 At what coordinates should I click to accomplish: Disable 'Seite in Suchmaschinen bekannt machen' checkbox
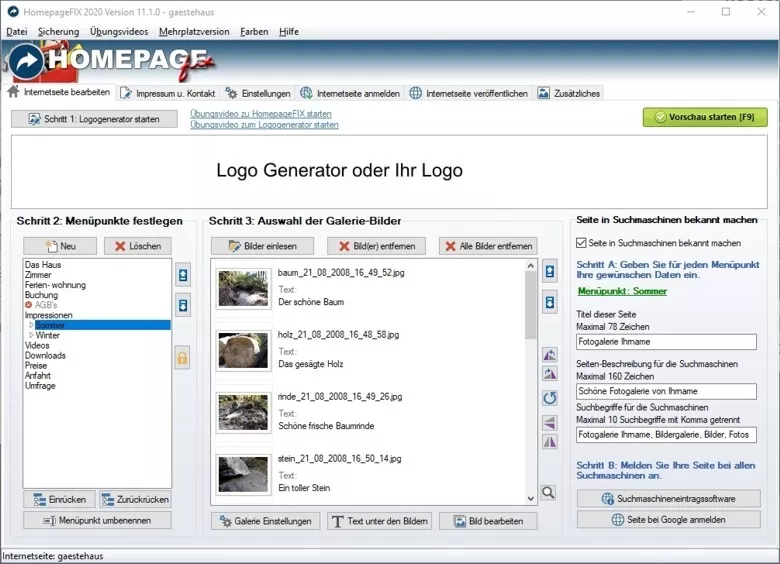click(581, 243)
